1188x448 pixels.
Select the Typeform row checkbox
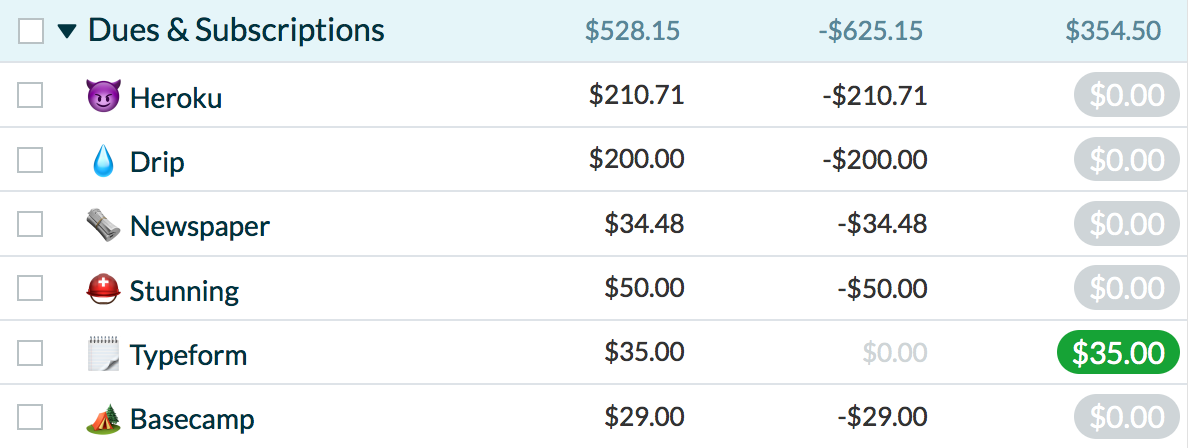point(31,353)
